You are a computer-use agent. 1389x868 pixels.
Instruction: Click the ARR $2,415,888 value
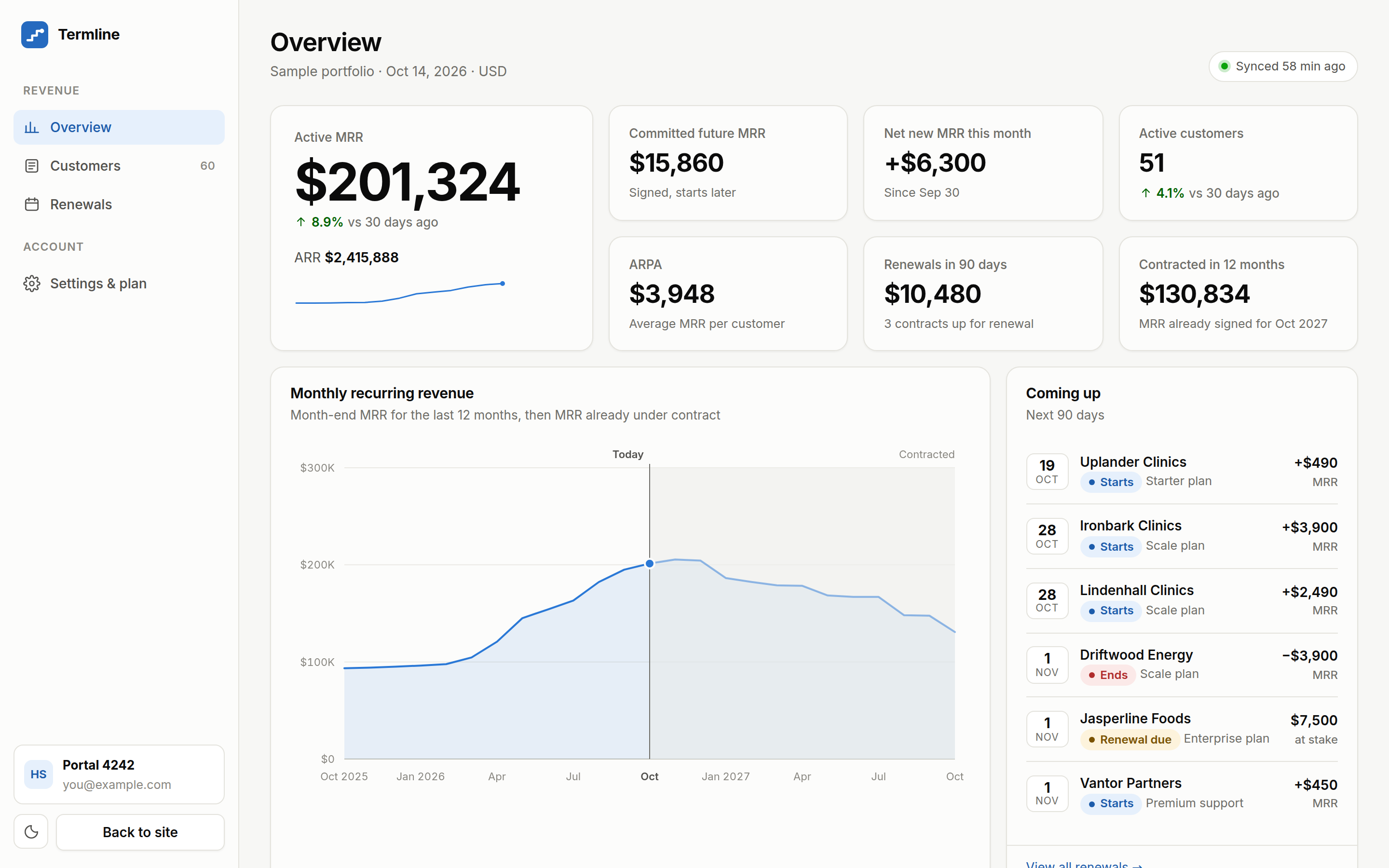[x=346, y=258]
